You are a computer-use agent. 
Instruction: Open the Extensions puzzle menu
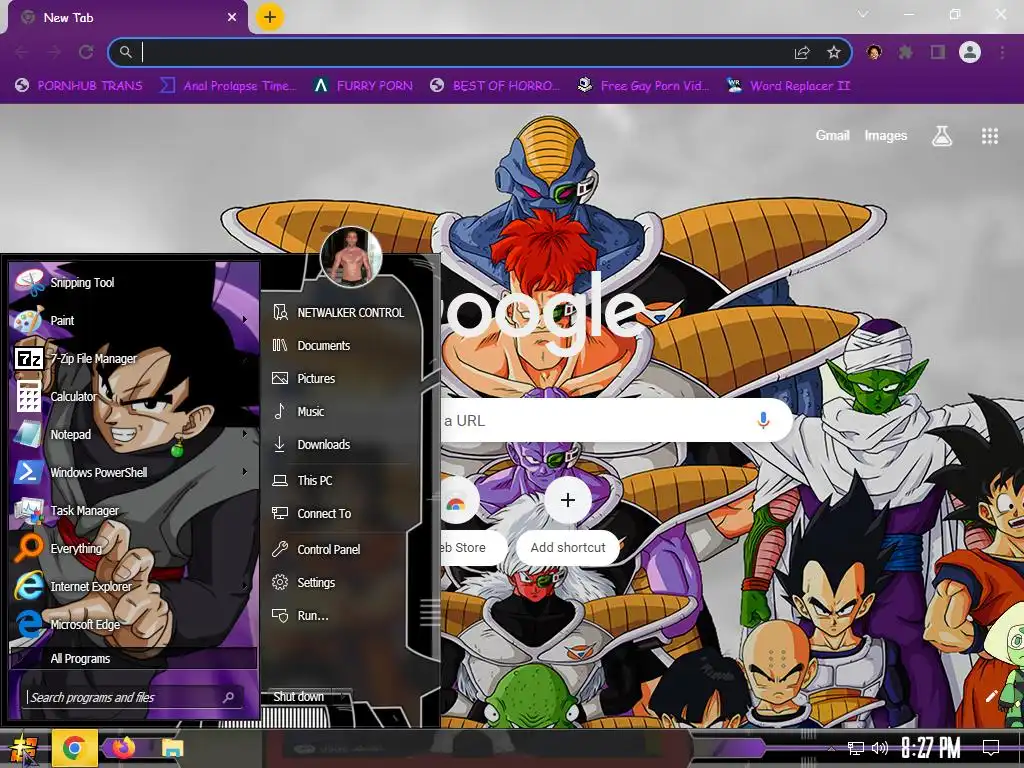click(906, 52)
